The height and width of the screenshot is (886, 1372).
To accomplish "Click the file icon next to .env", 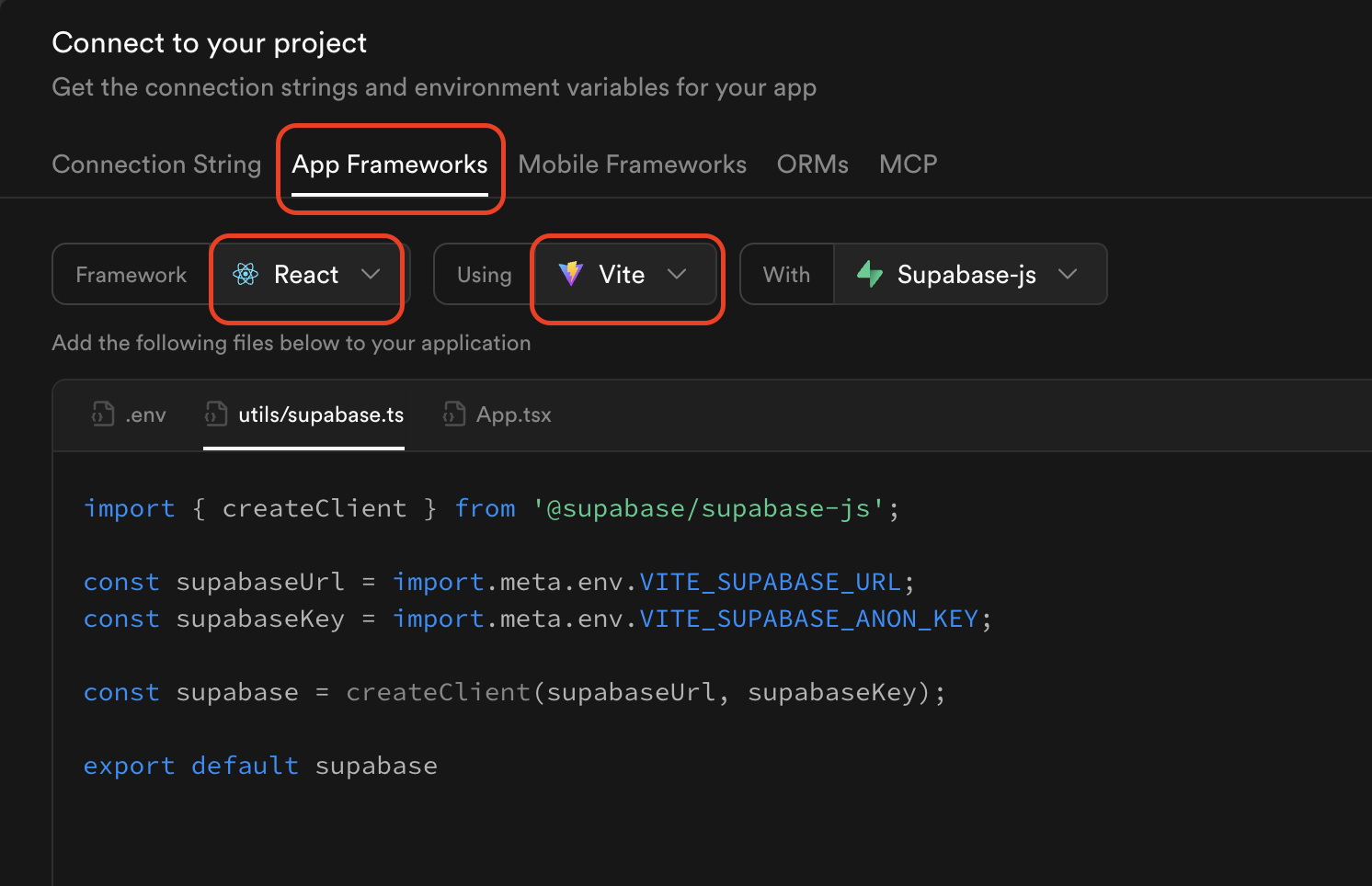I will click(102, 414).
